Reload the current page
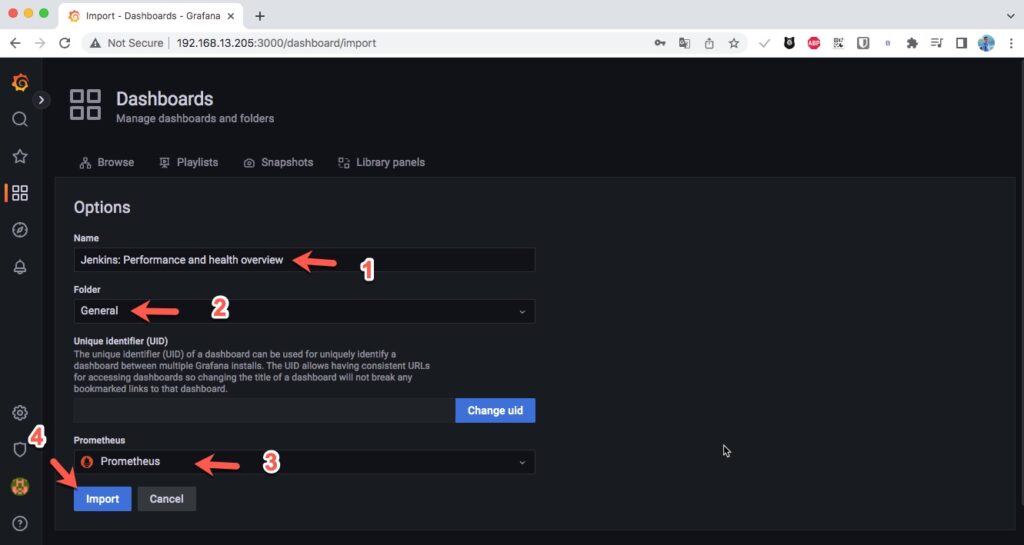This screenshot has width=1024, height=545. pos(65,43)
